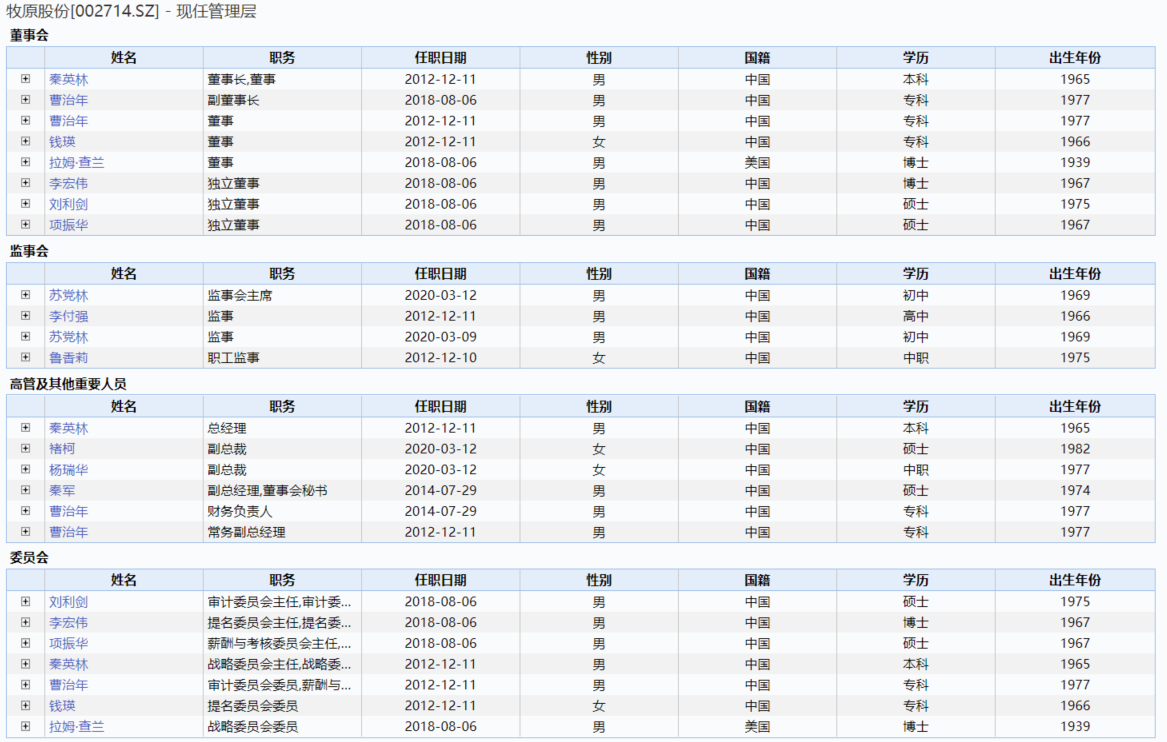Open the 李付强 name link
This screenshot has height=742, width=1167.
[x=68, y=316]
